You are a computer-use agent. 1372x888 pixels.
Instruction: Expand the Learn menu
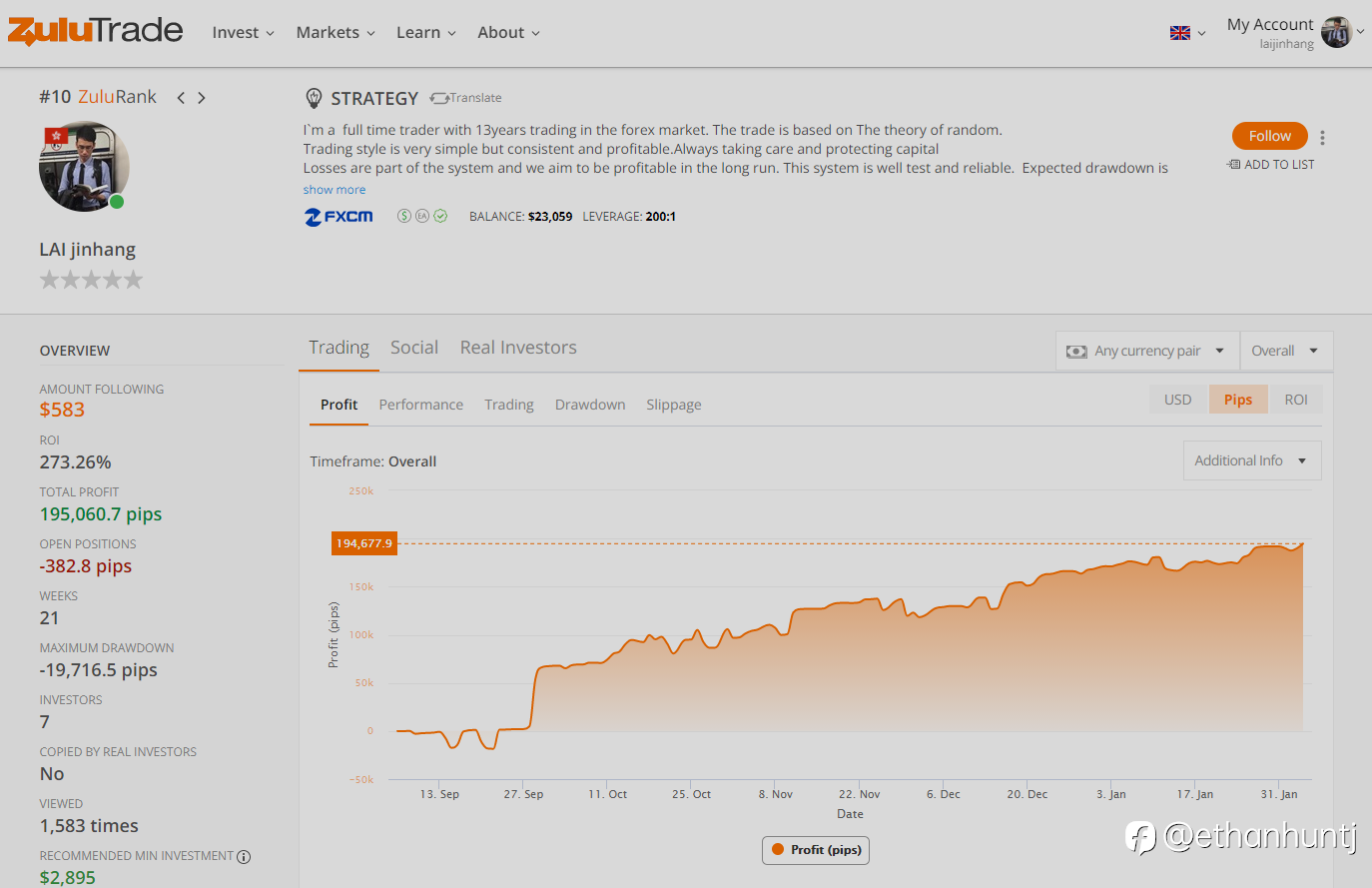pos(425,33)
